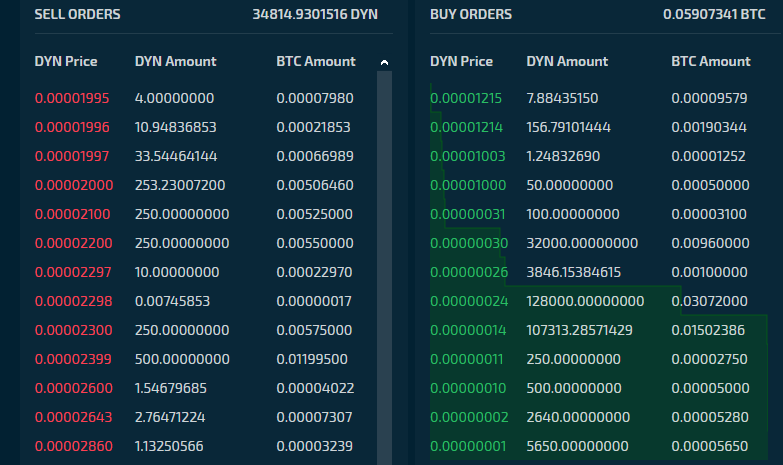Select buy price 0.00000026
783x465 pixels.
(x=469, y=272)
